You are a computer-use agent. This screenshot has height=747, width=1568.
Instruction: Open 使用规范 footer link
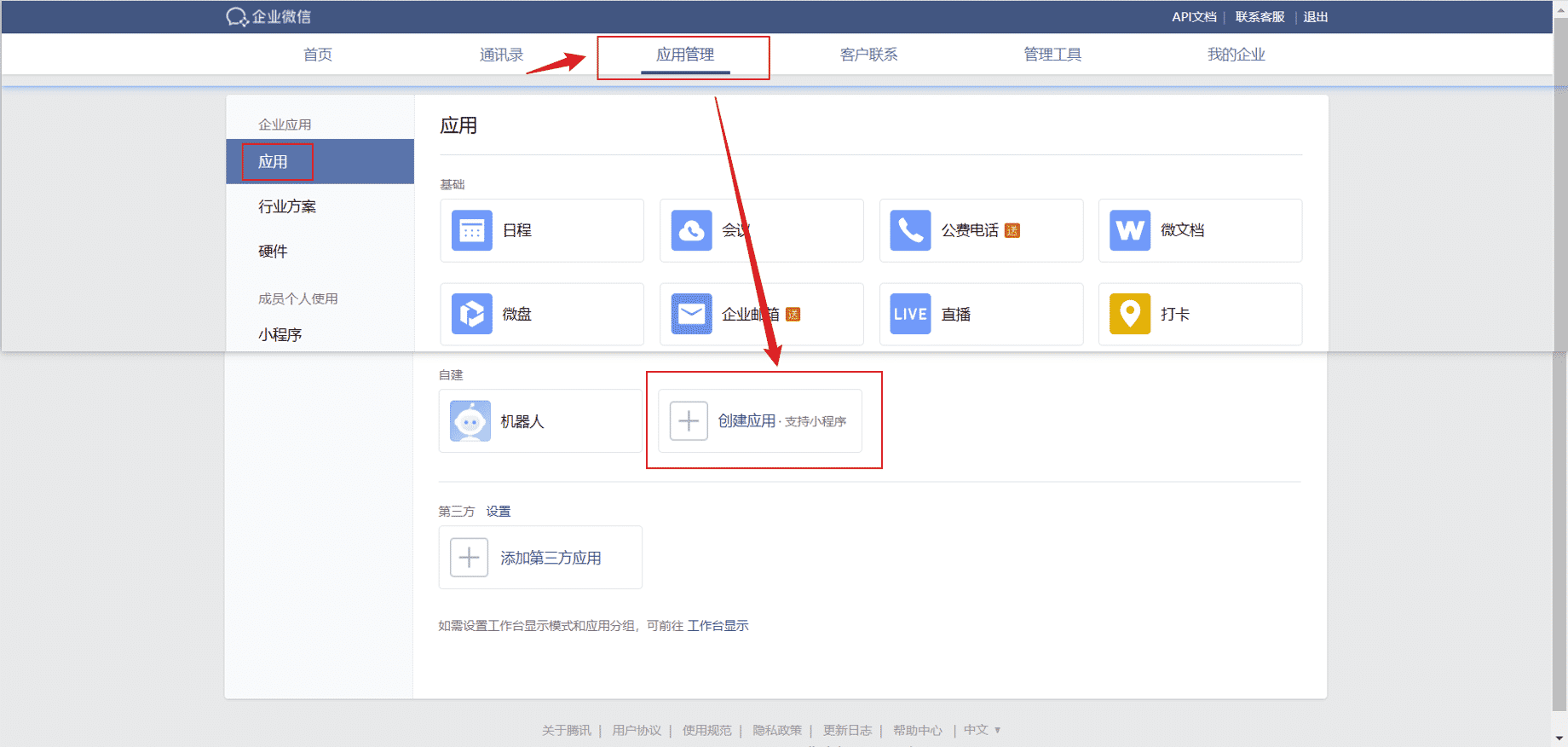(x=707, y=730)
